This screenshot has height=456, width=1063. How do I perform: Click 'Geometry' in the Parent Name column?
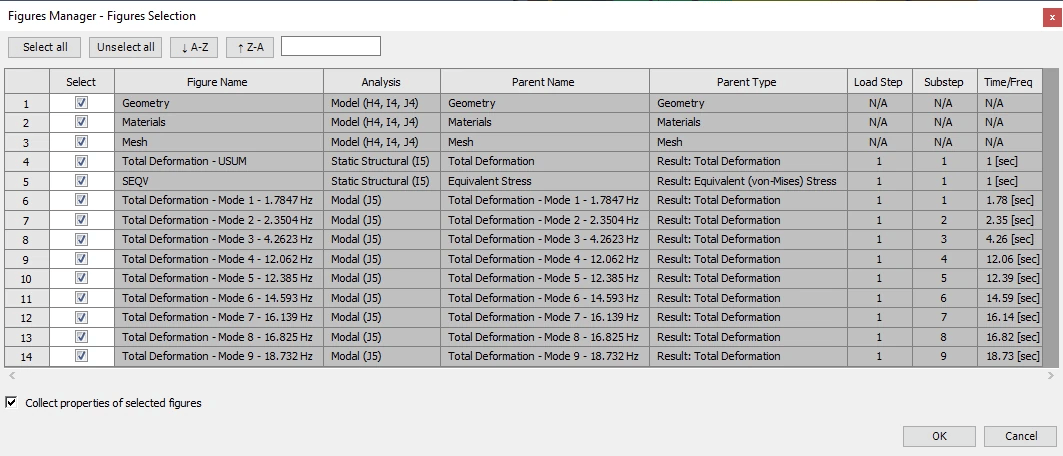544,103
